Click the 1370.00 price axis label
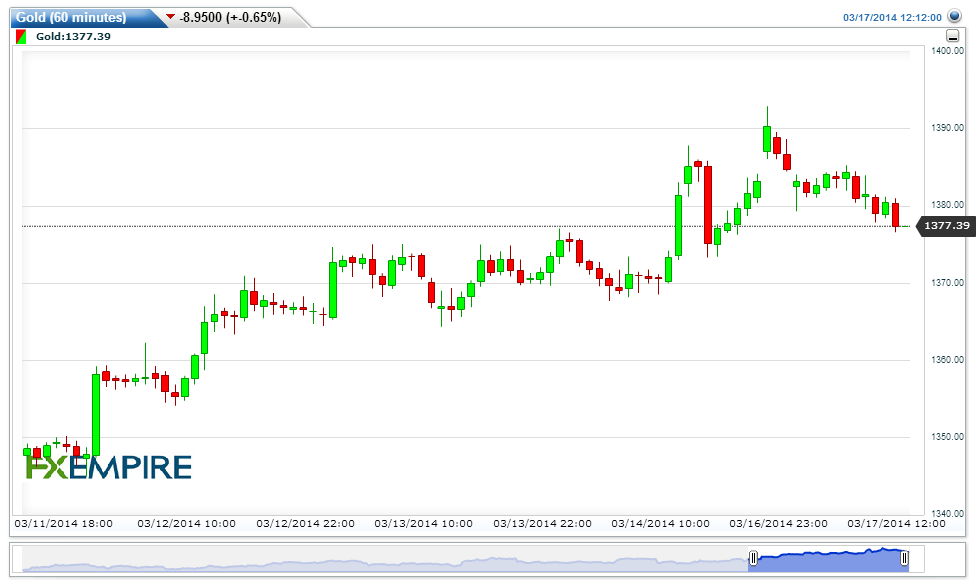This screenshot has height=585, width=976. click(x=947, y=283)
